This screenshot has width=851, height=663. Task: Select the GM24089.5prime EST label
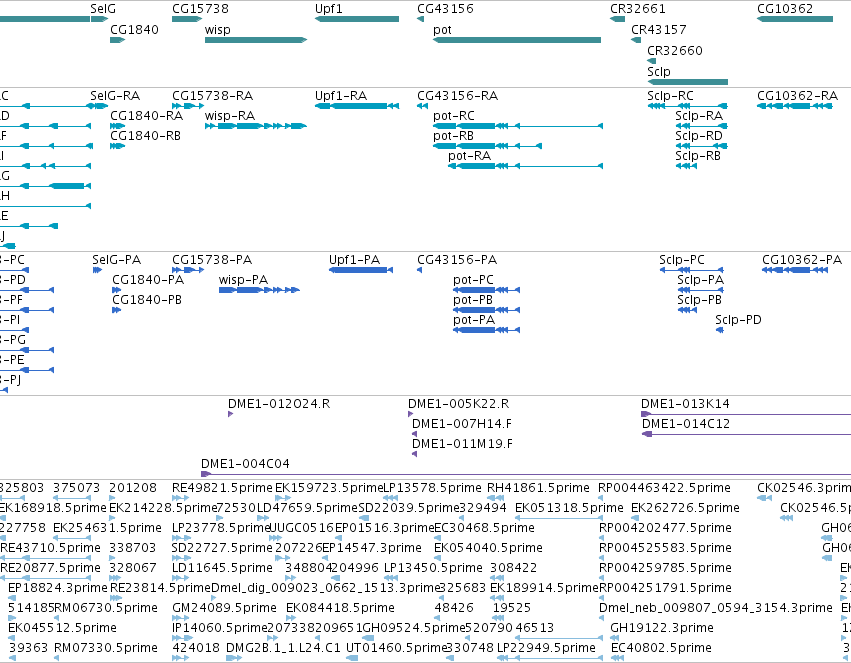tap(224, 608)
